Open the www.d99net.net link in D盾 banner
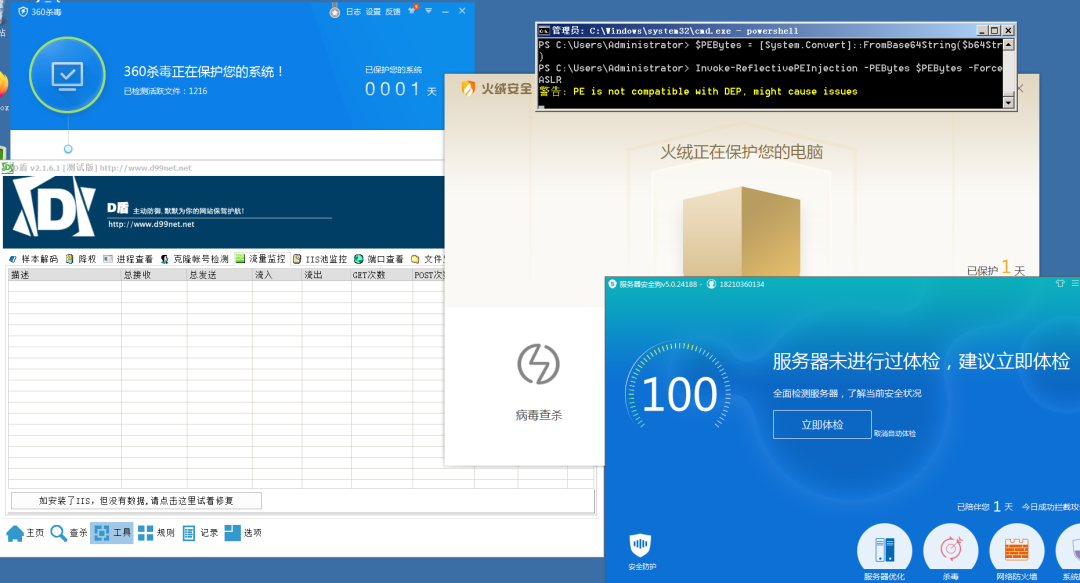1080x583 pixels. pyautogui.click(x=151, y=225)
